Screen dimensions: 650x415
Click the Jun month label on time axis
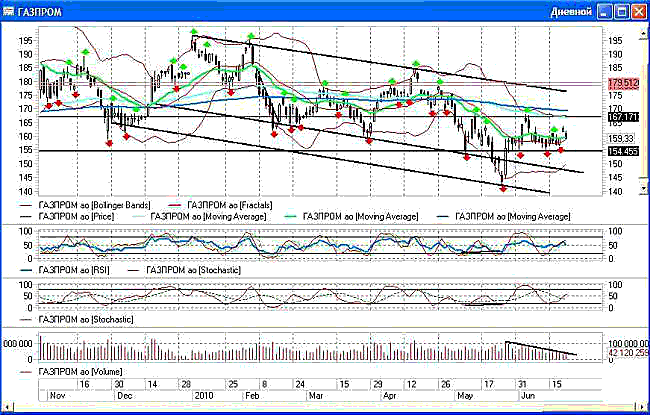tap(528, 396)
